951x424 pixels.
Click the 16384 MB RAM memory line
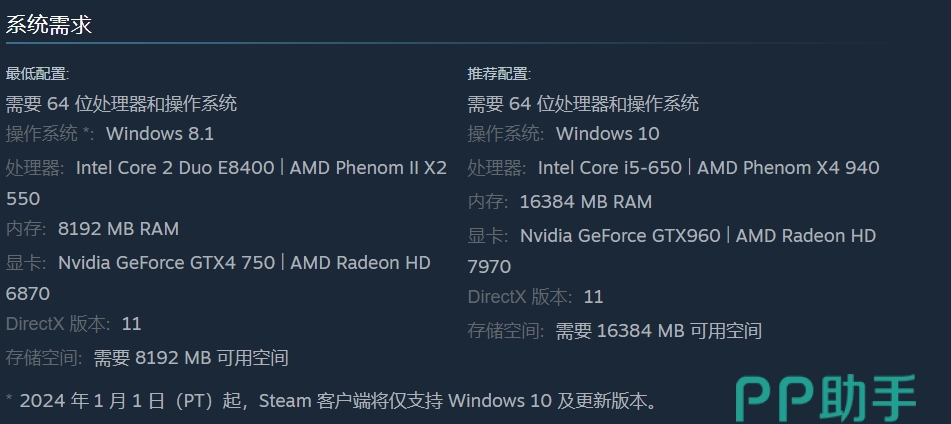pos(585,202)
